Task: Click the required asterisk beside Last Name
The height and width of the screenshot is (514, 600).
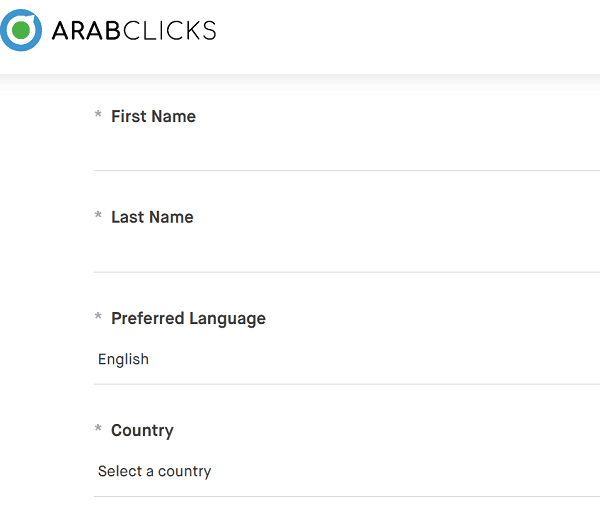Action: (x=98, y=215)
